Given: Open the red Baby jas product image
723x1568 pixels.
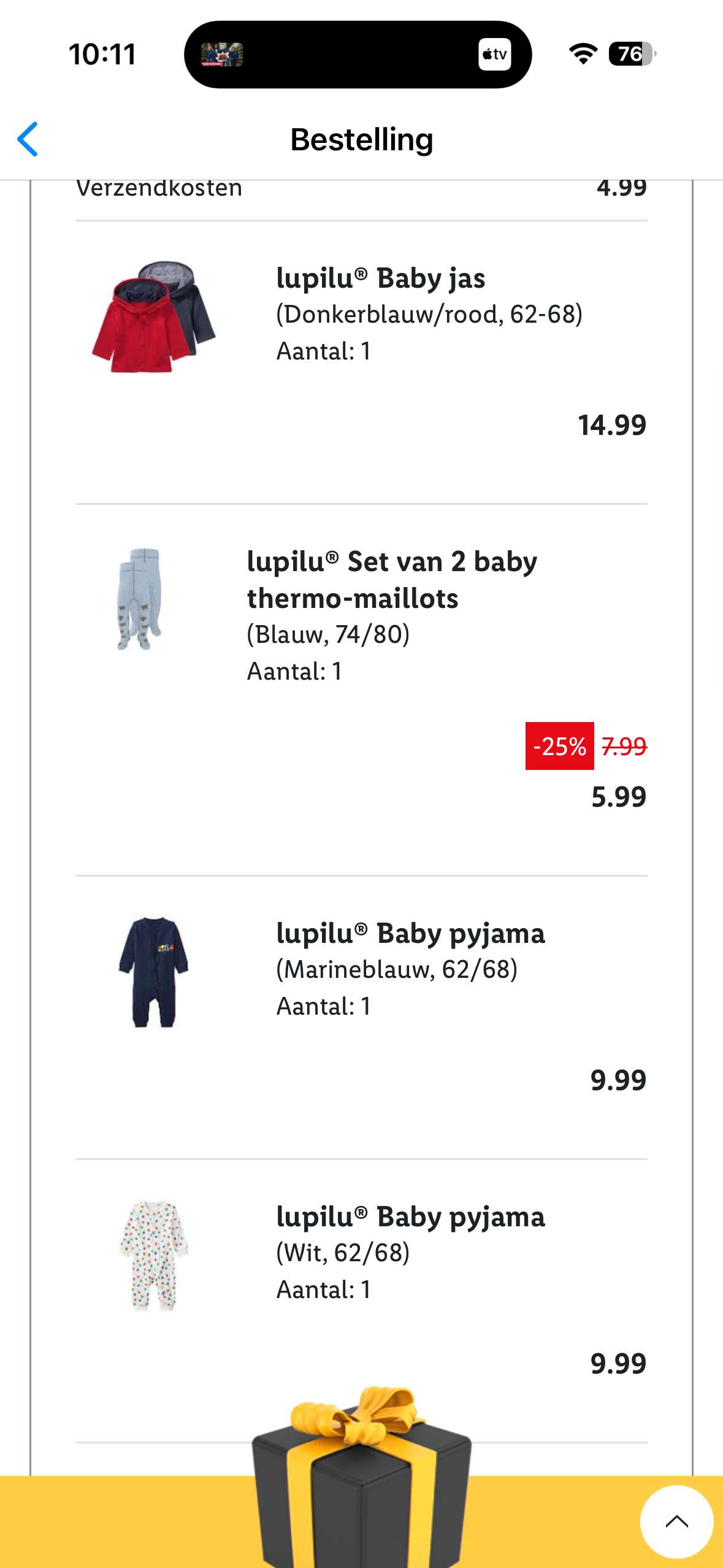Looking at the screenshot, I should [x=153, y=317].
